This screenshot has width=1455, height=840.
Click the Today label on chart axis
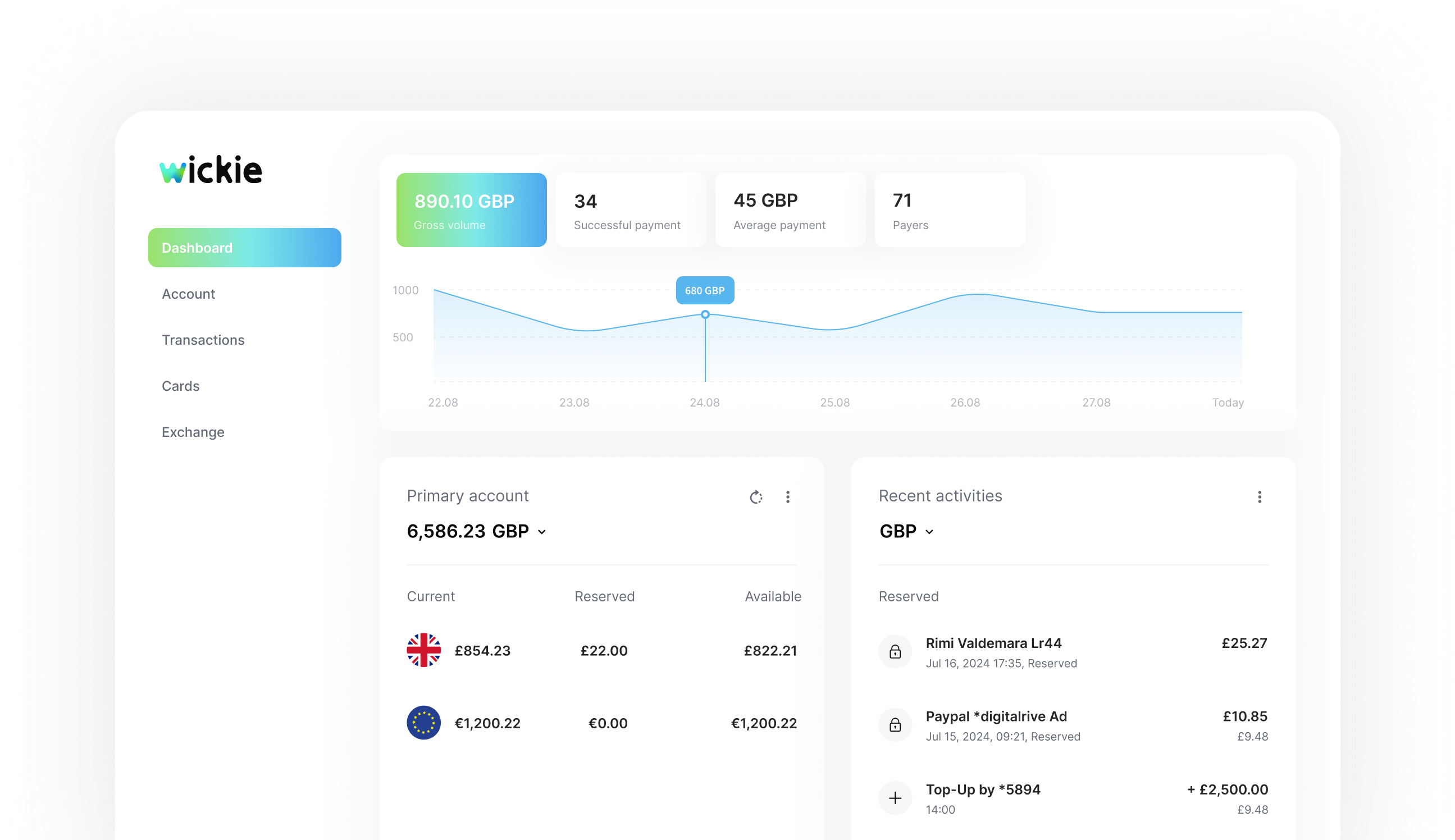pos(1228,403)
